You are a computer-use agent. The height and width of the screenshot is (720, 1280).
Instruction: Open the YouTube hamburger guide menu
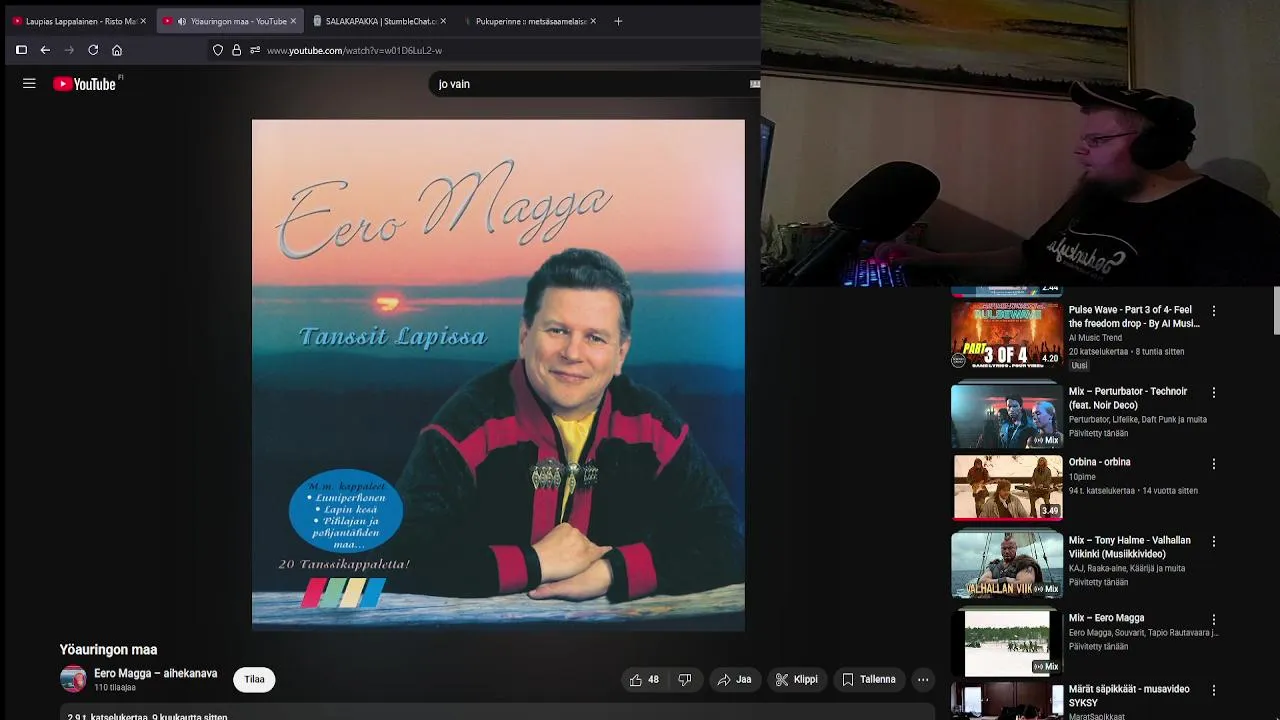pos(29,84)
